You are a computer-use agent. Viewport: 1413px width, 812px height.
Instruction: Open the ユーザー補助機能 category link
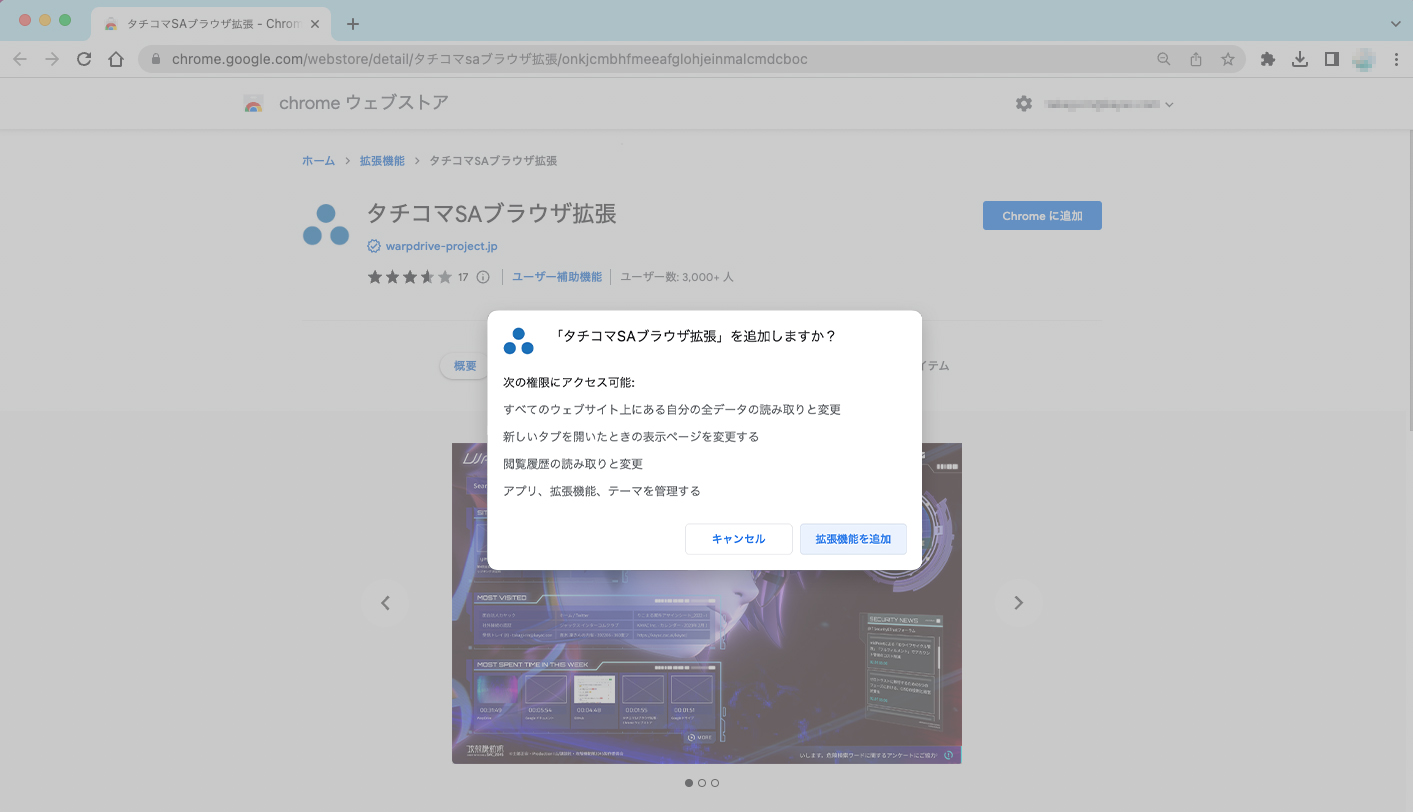tap(557, 277)
